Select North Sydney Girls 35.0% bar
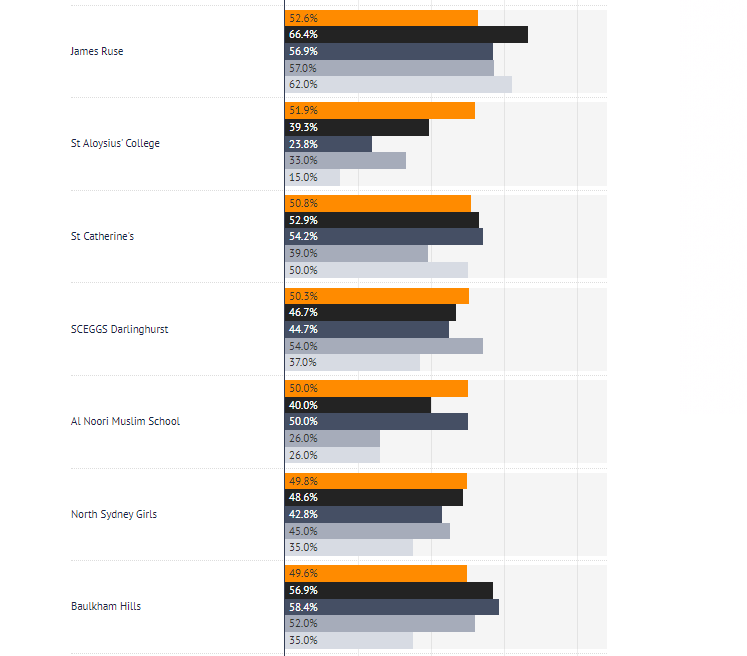This screenshot has height=656, width=747. tap(349, 547)
